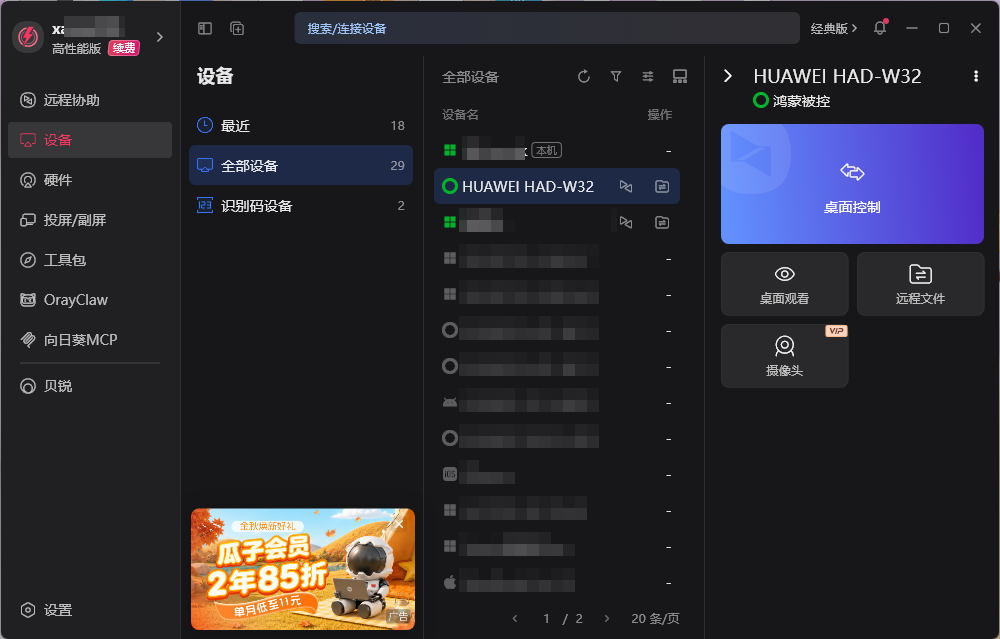Select 设备 in the left sidebar
Screen dimensions: 1000x639
(90, 140)
